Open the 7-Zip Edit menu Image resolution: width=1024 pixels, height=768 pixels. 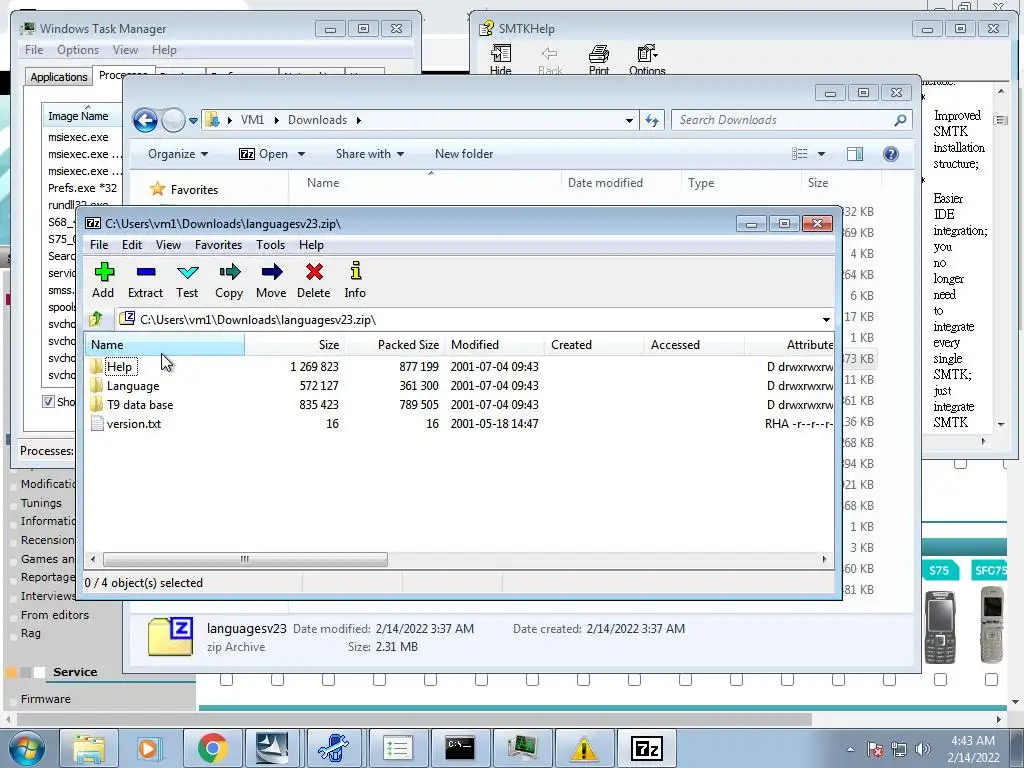point(132,245)
